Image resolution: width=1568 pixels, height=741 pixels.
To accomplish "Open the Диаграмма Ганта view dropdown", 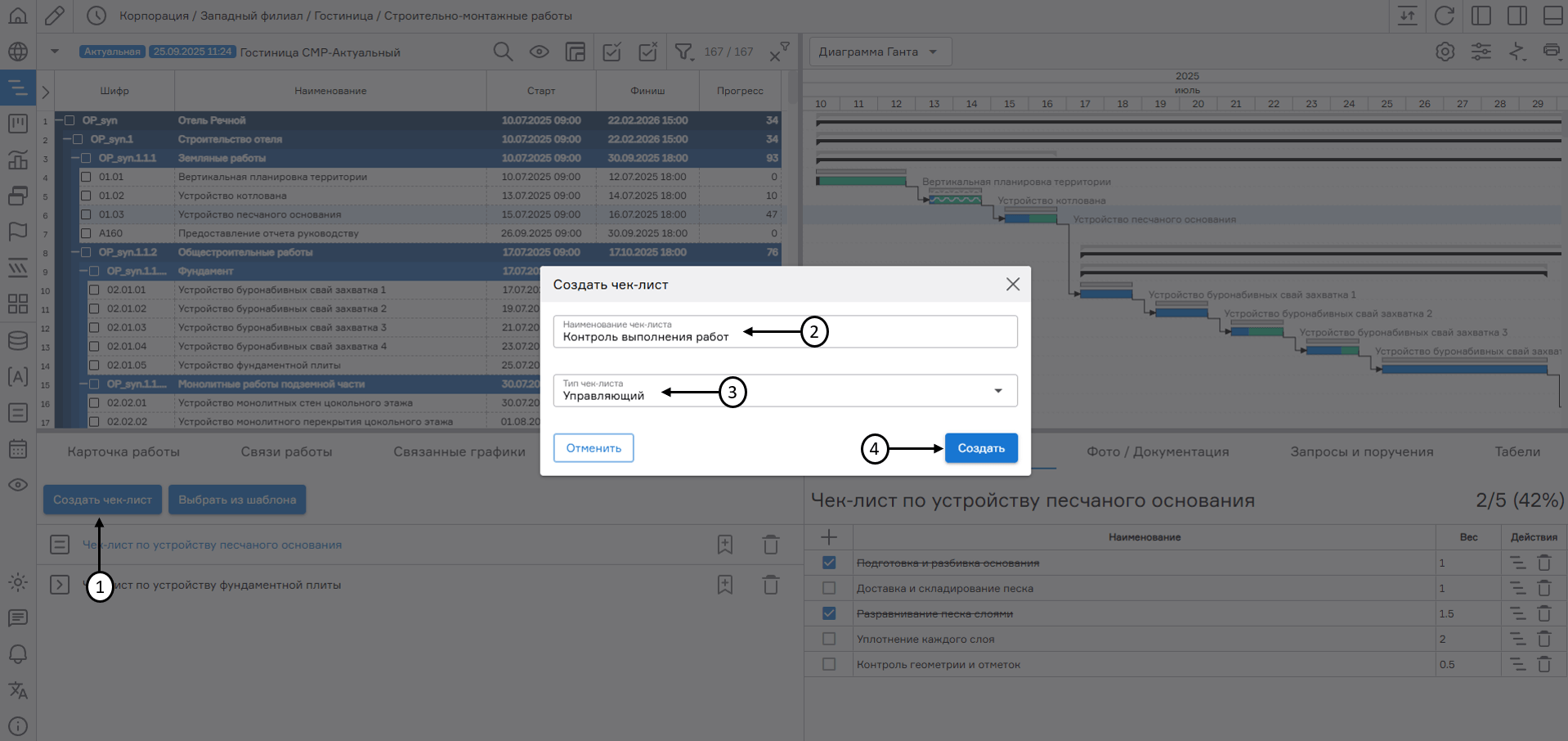I will click(879, 52).
